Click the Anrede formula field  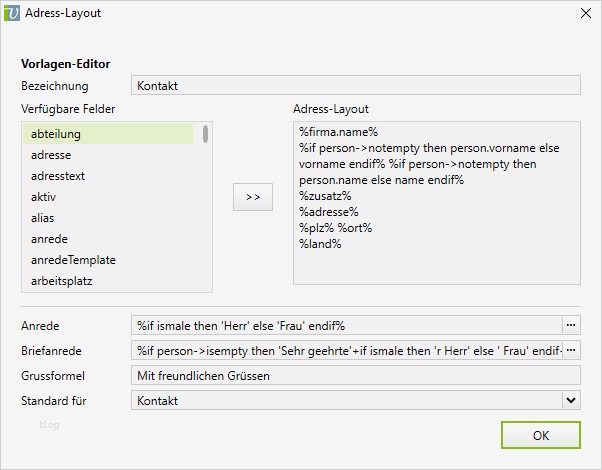pyautogui.click(x=346, y=325)
